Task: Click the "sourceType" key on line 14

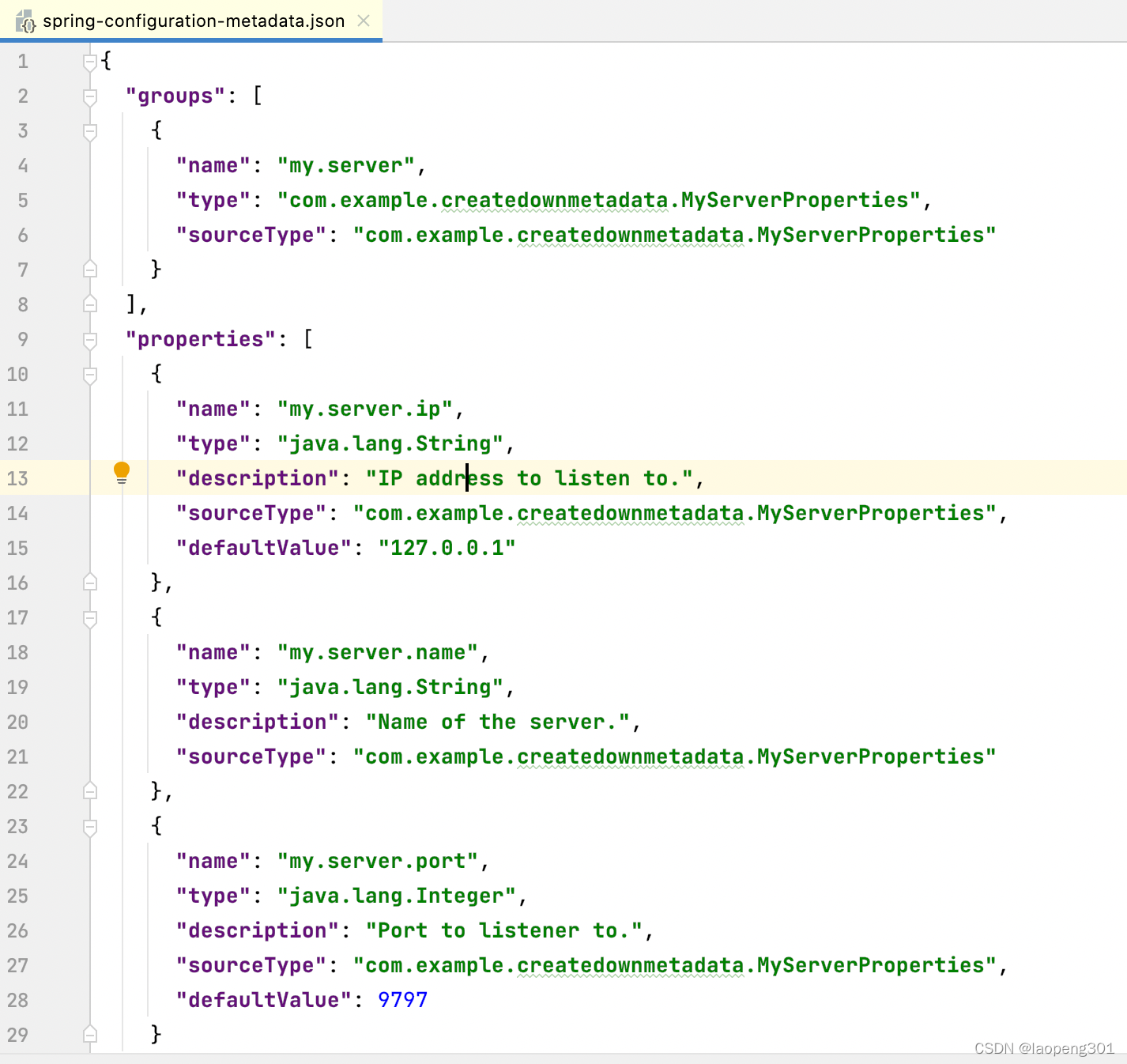Action: 251,514
